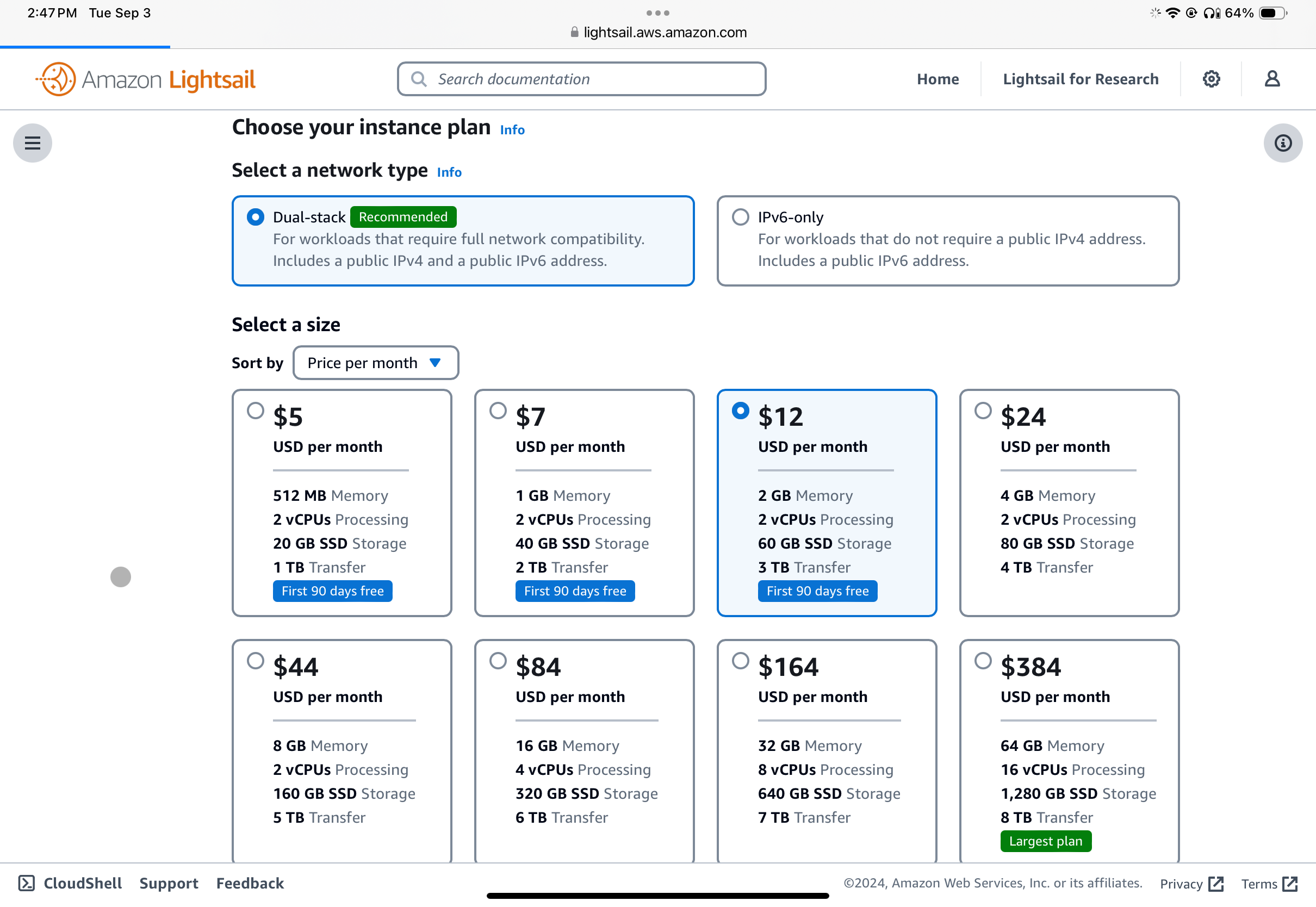
Task: Go to the Home menu item
Action: point(938,79)
